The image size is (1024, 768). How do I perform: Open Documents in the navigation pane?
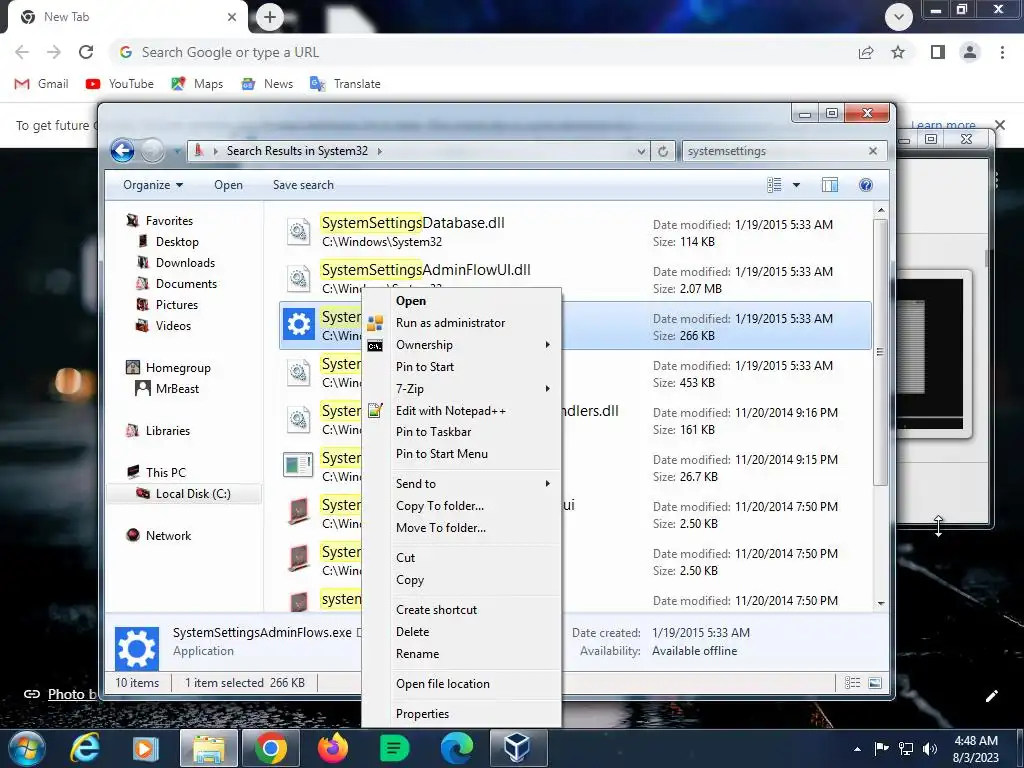point(186,283)
